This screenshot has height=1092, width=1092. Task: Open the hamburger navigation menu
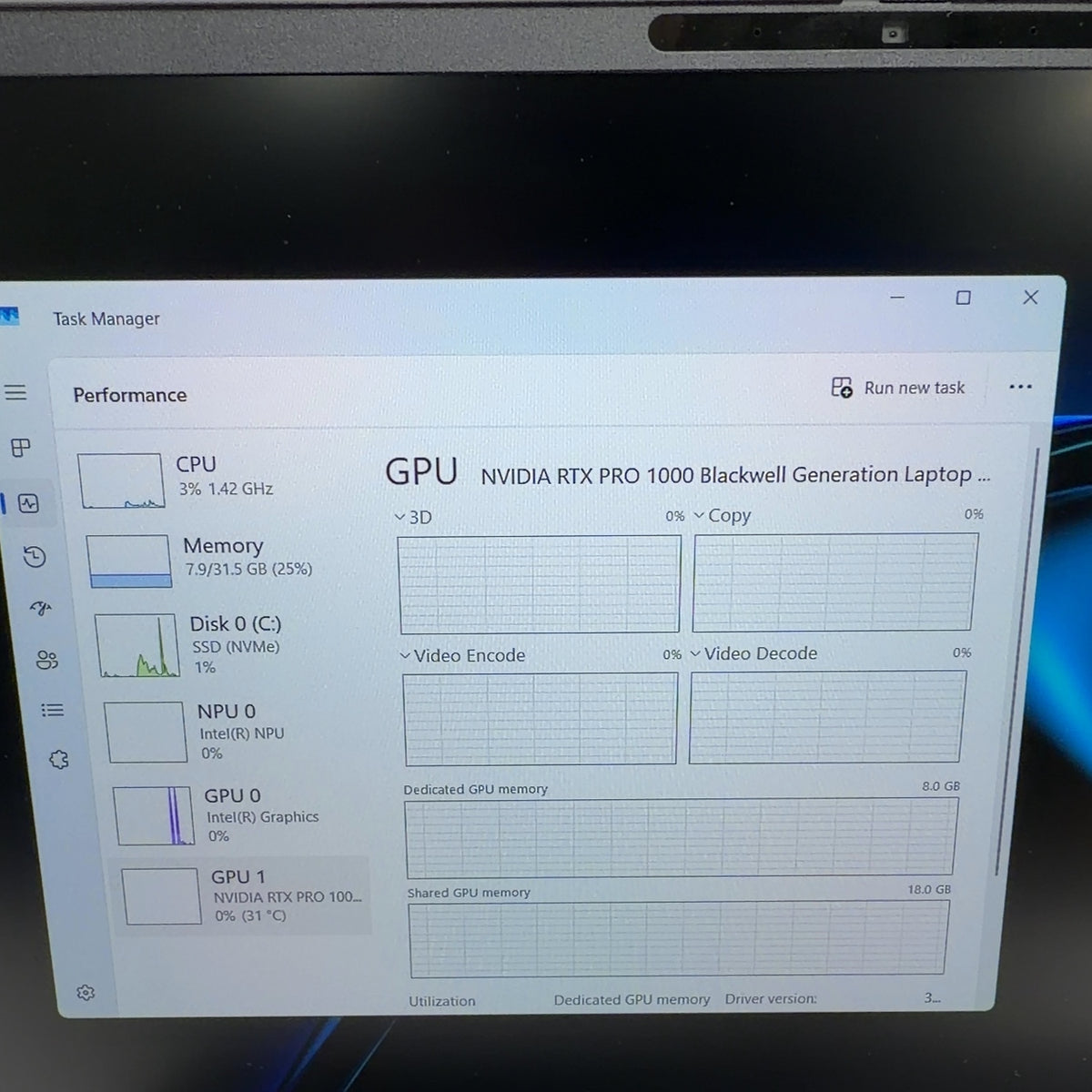(x=15, y=392)
